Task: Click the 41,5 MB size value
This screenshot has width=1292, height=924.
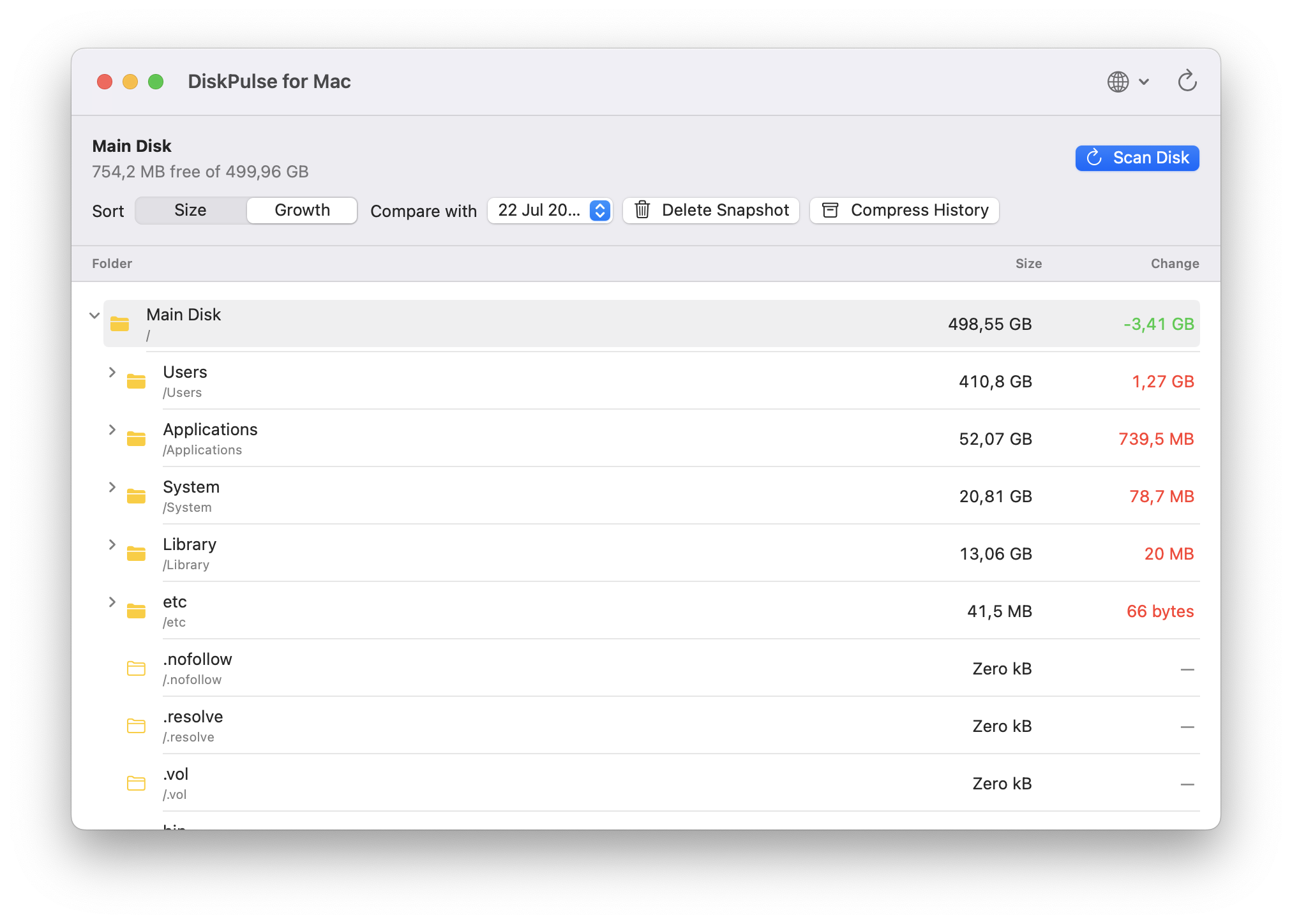Action: pyautogui.click(x=1000, y=611)
